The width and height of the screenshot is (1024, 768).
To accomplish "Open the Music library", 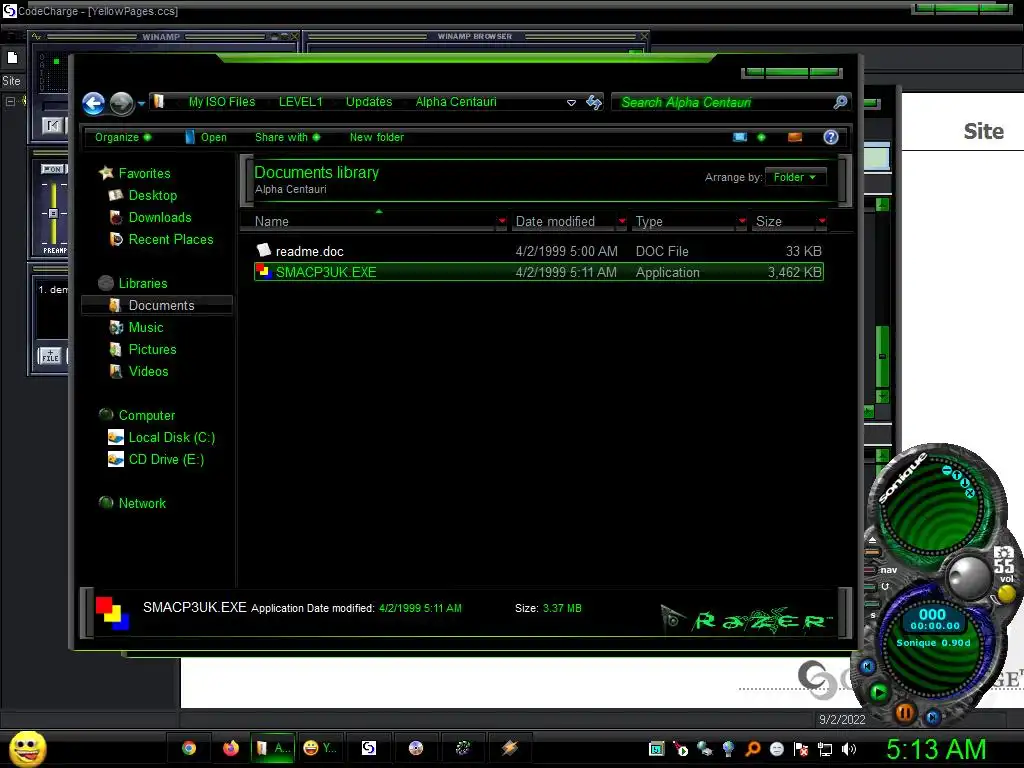I will point(146,328).
